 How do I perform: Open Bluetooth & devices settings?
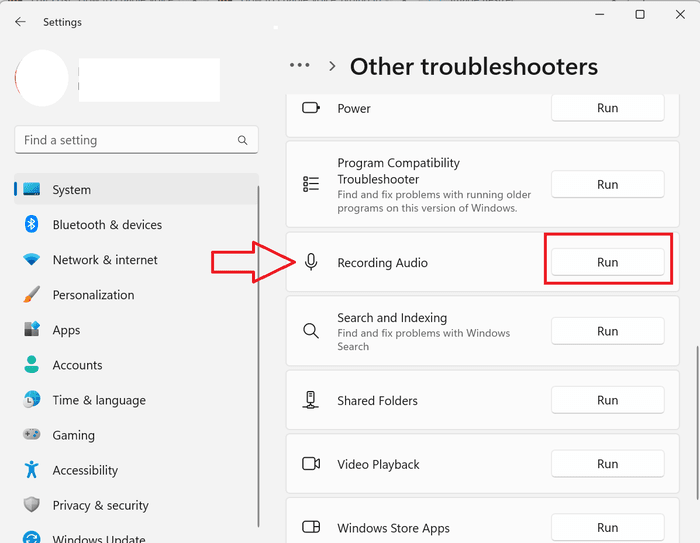(136, 224)
